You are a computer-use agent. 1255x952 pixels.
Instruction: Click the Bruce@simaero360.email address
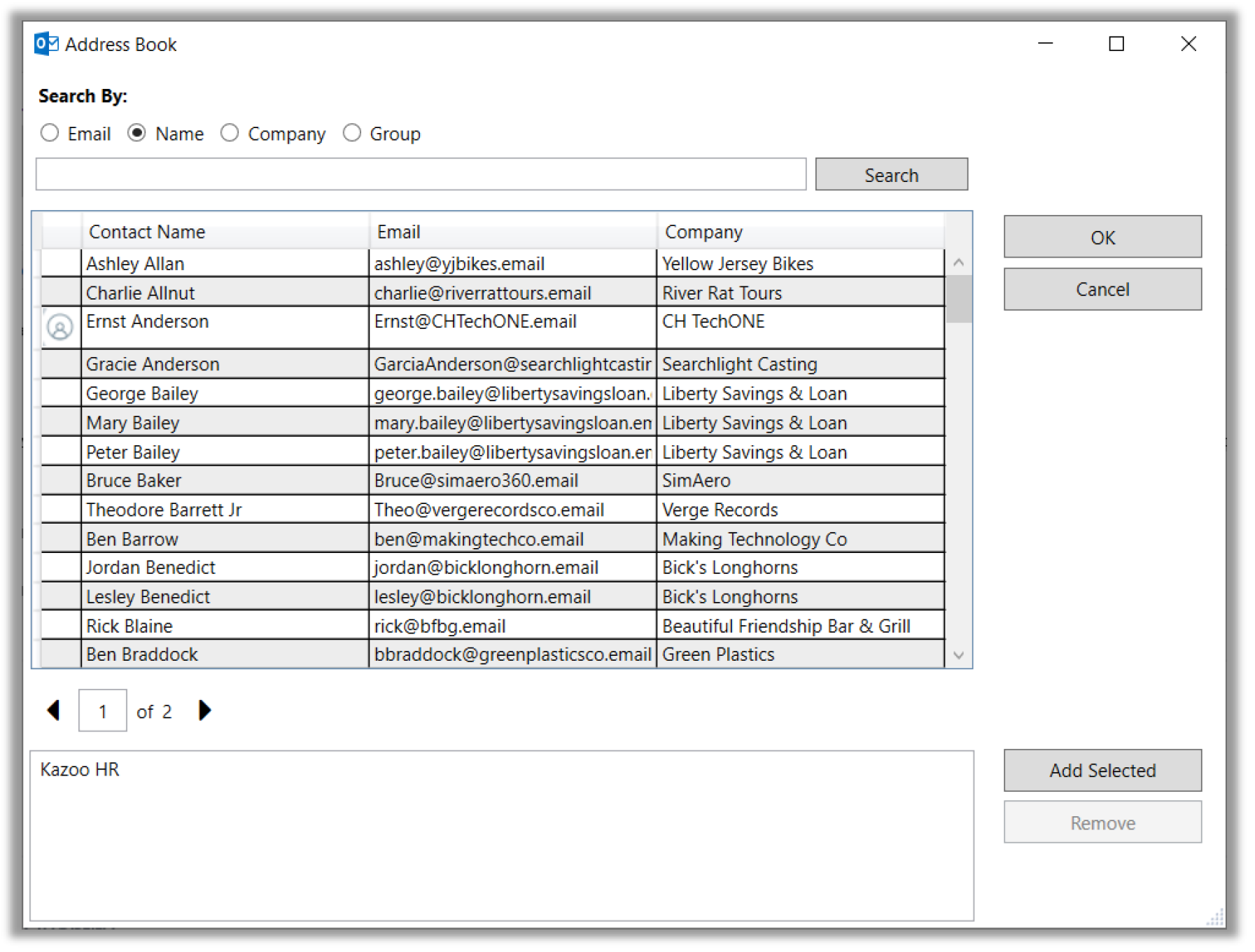tap(476, 481)
